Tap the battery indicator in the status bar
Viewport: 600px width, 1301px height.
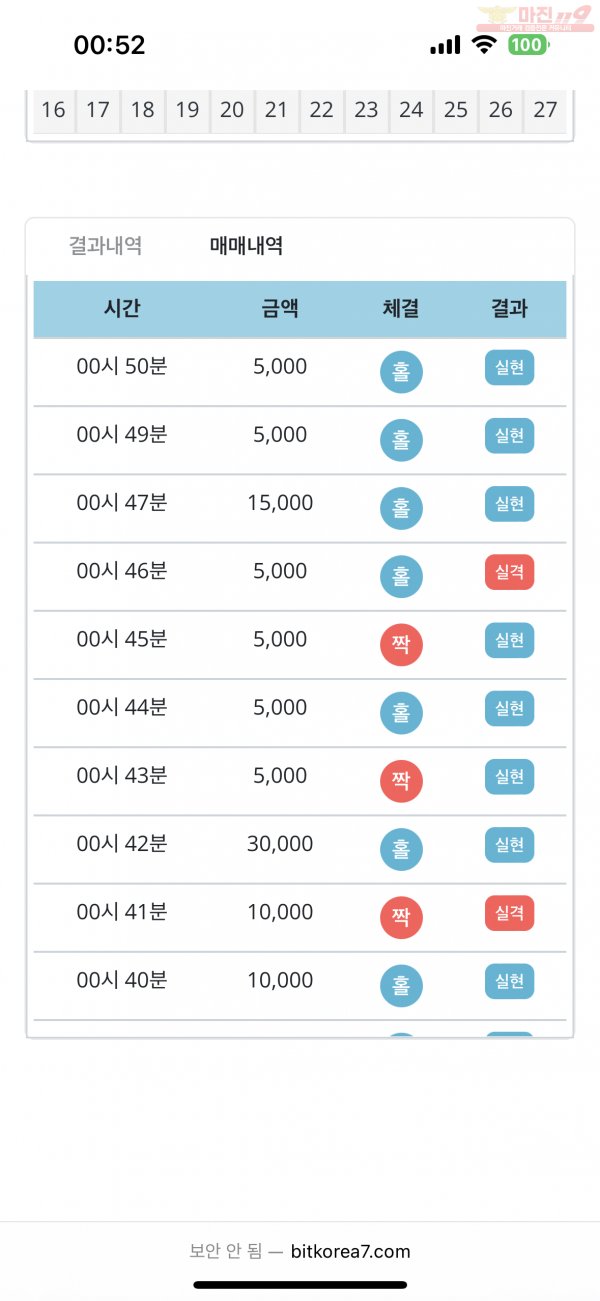pyautogui.click(x=527, y=45)
